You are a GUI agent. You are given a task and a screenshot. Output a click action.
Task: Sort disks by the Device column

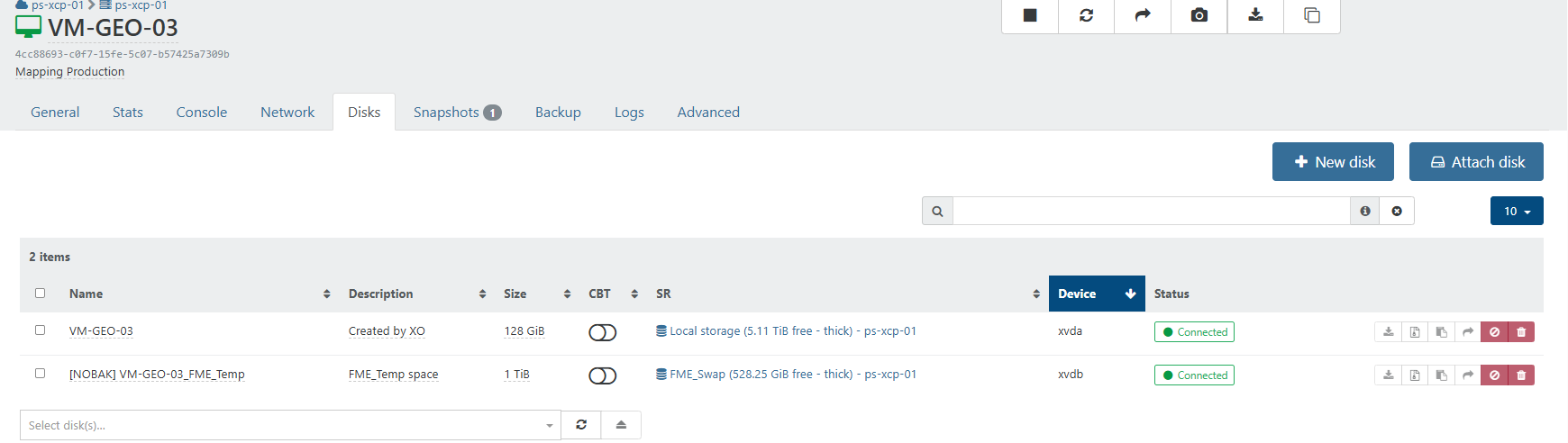tap(1097, 294)
